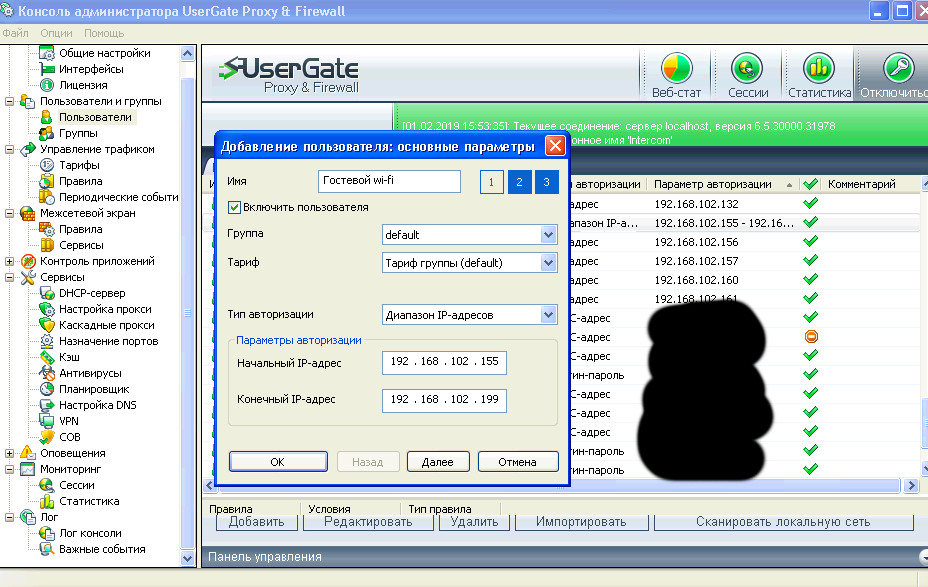Click the Настройка DNS tree icon
The image size is (928, 587).
click(x=47, y=405)
